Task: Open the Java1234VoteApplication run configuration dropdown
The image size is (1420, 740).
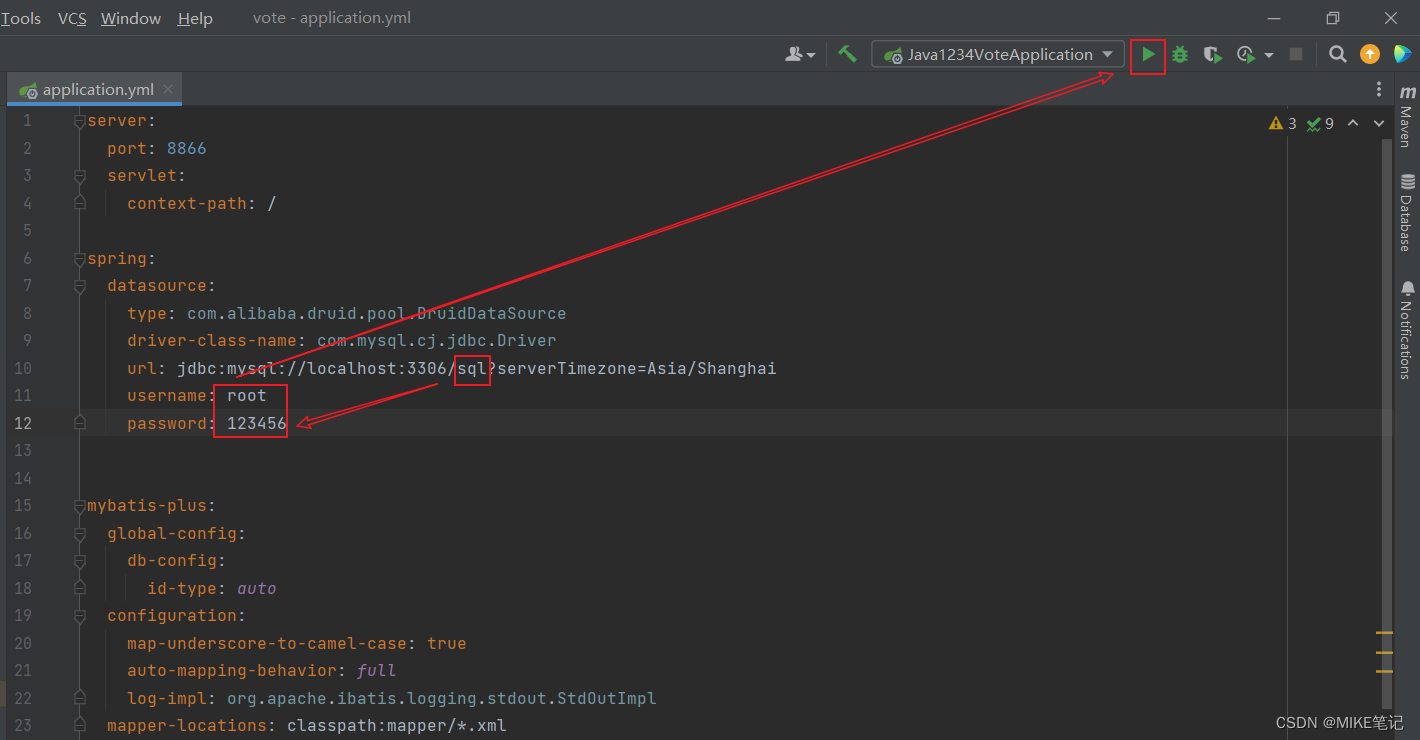Action: pyautogui.click(x=997, y=54)
